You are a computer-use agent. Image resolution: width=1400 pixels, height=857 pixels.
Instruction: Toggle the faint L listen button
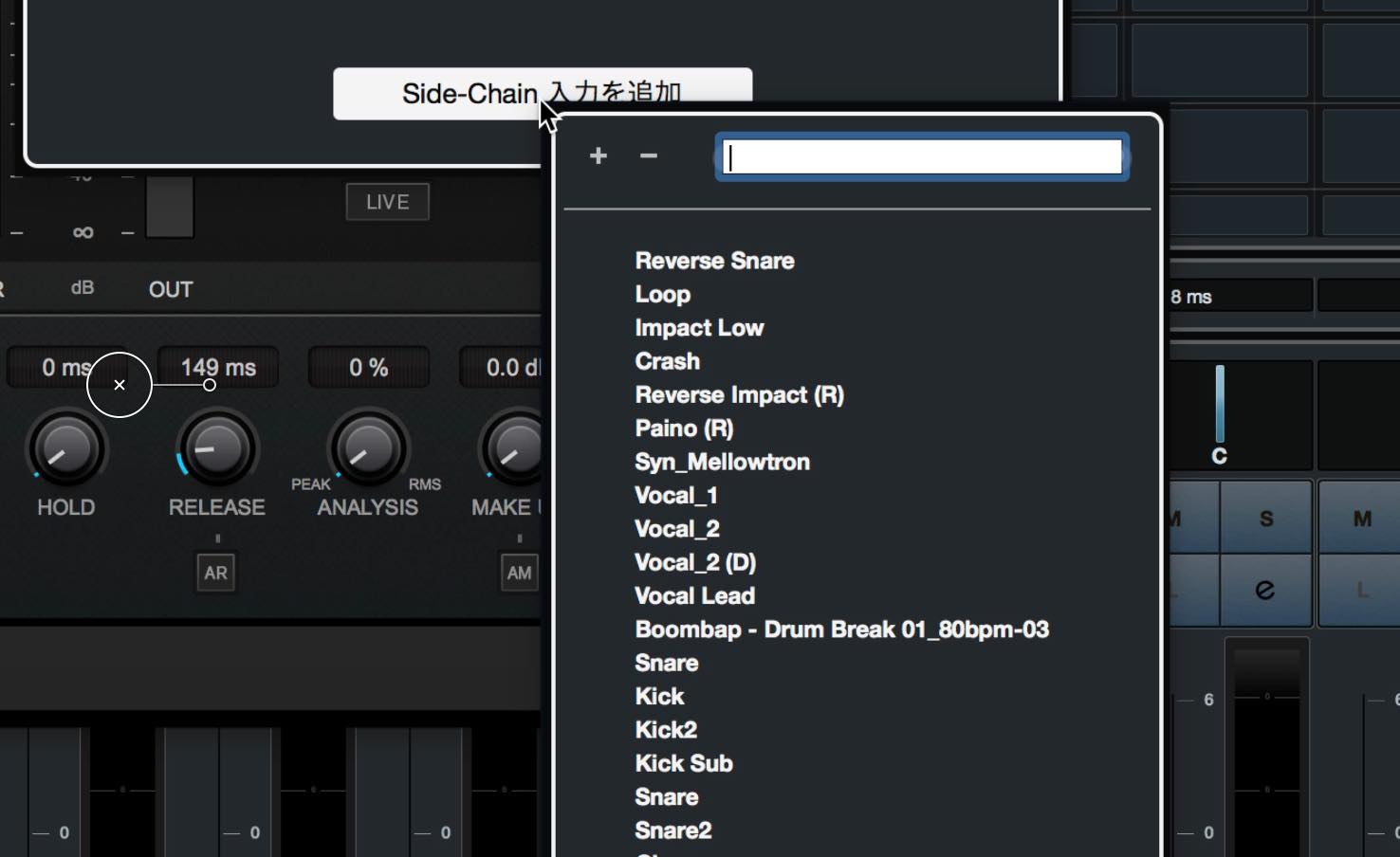[x=1361, y=590]
